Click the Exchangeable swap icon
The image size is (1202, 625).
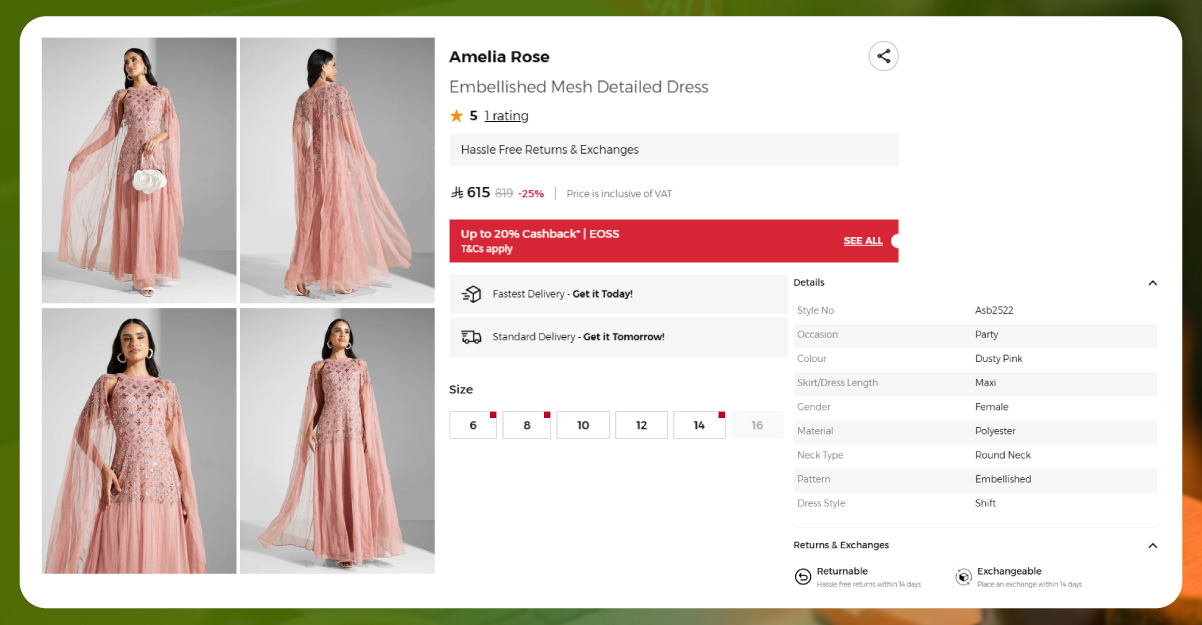click(963, 577)
